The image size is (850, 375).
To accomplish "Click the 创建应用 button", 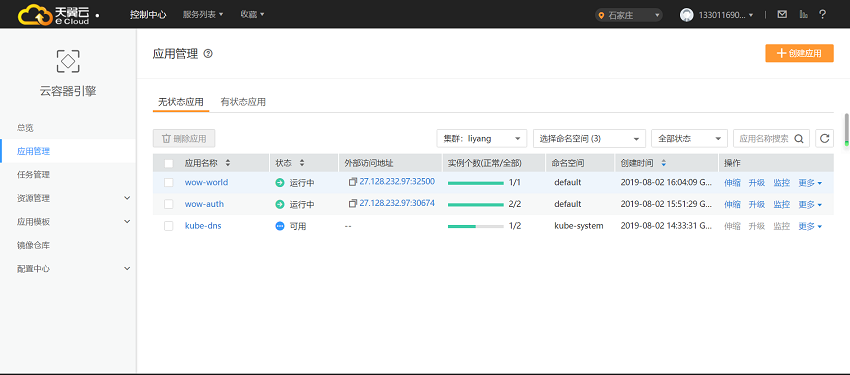I will coord(799,53).
